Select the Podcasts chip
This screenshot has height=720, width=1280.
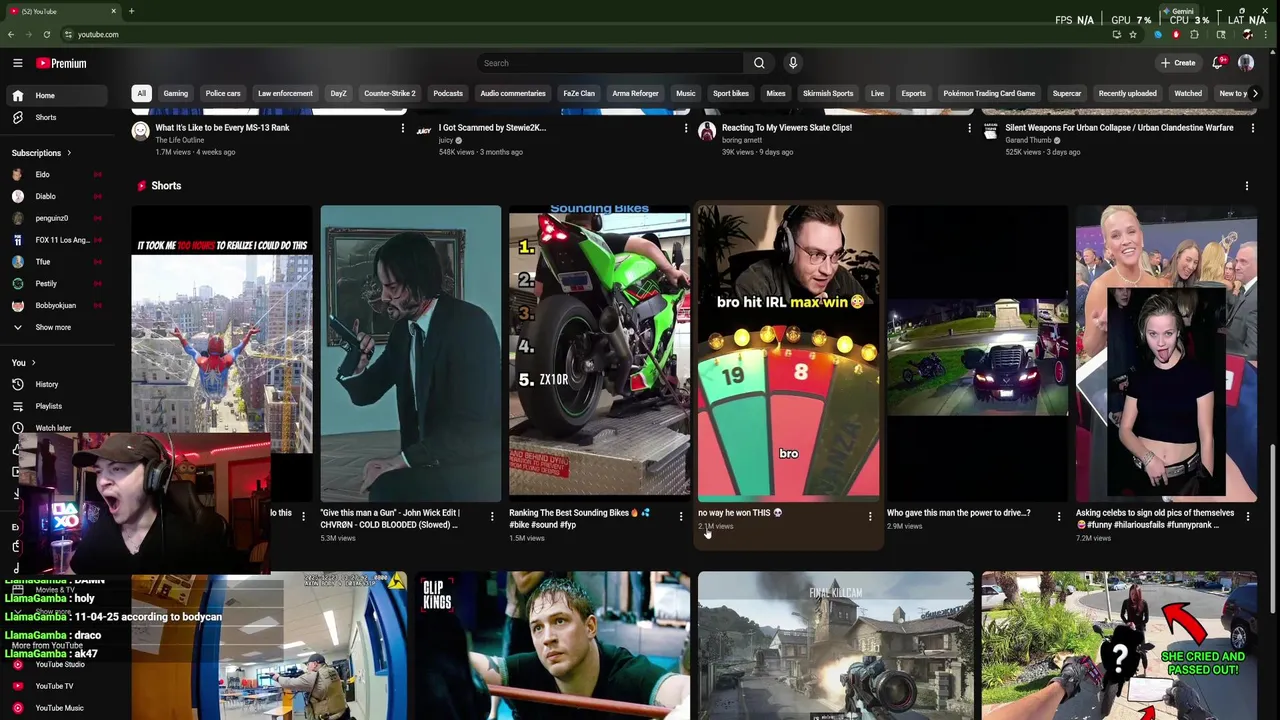click(448, 93)
